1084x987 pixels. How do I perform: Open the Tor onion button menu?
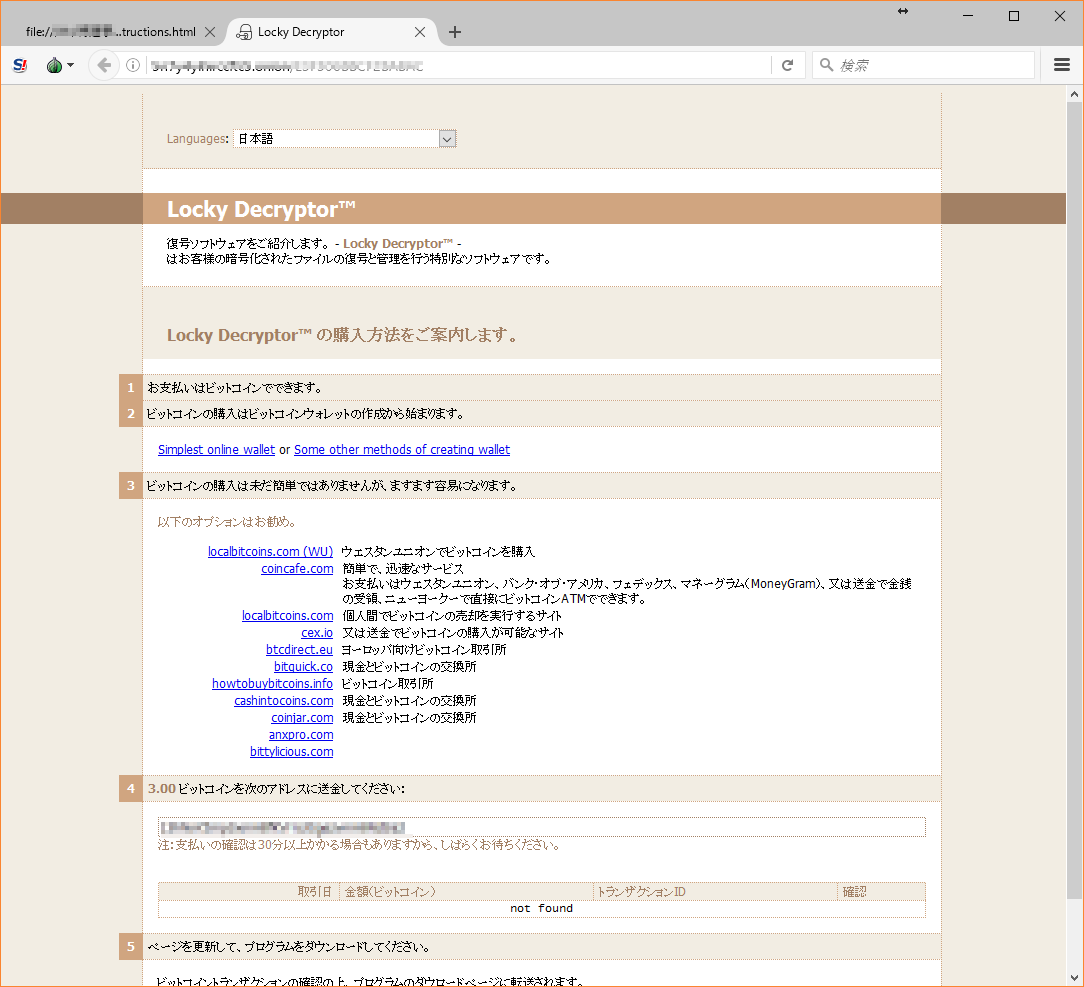[x=59, y=65]
